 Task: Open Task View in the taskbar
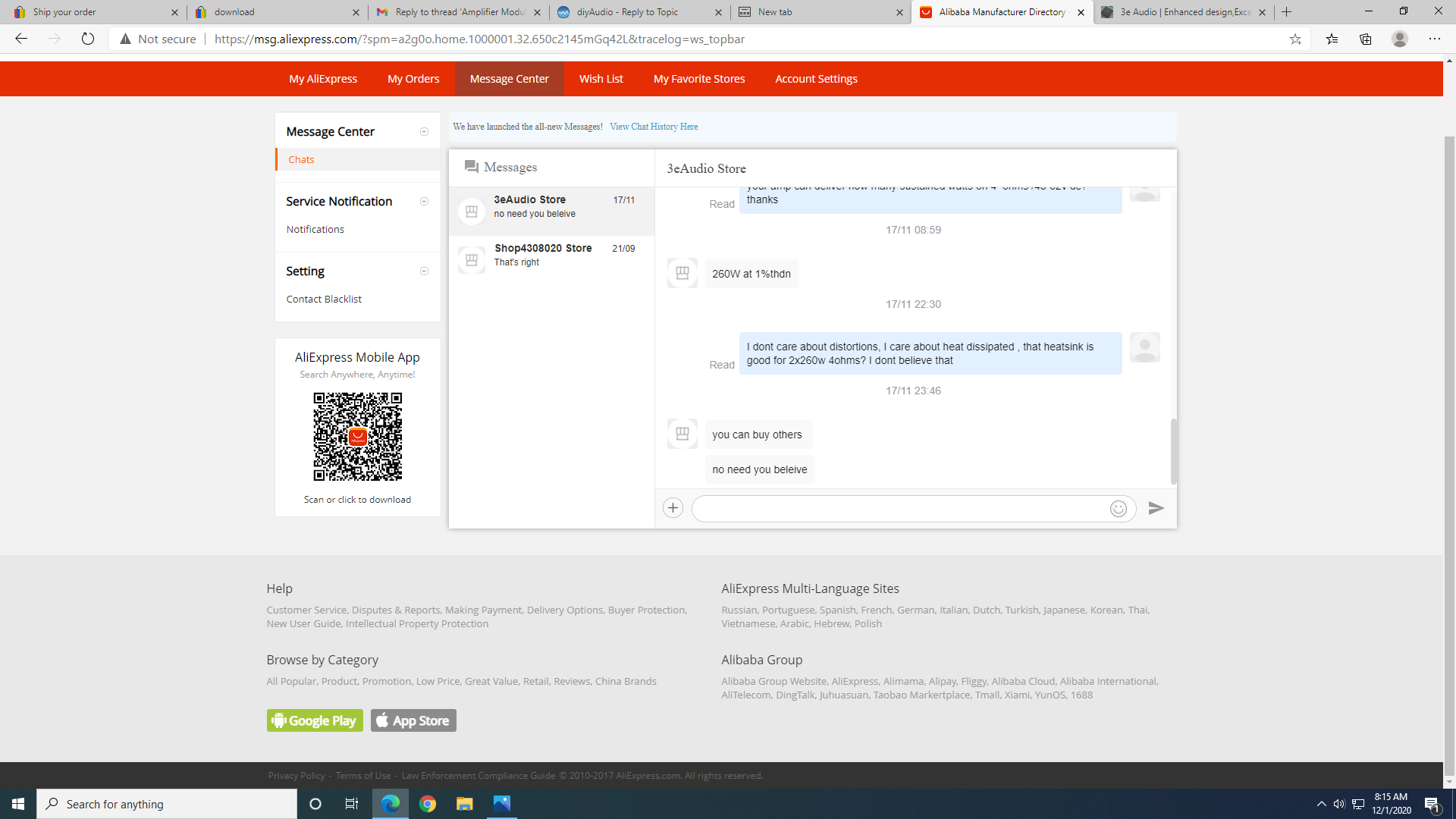351,804
